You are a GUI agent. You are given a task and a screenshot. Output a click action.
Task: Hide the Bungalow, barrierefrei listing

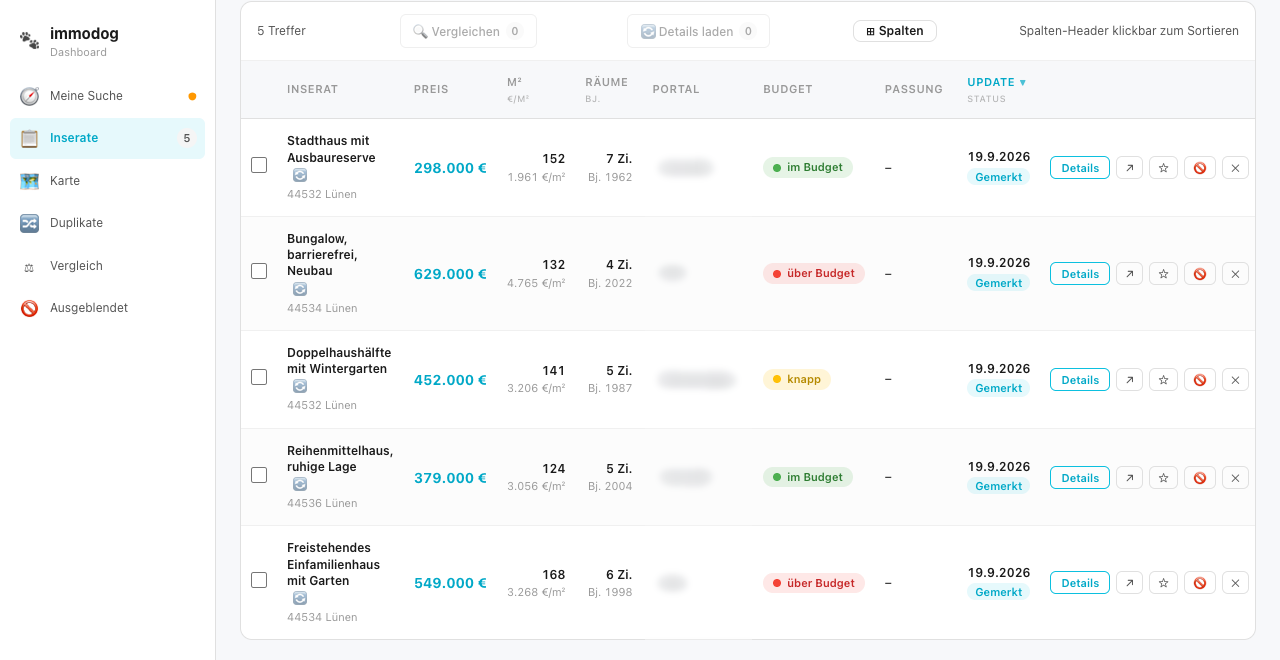tap(1200, 274)
